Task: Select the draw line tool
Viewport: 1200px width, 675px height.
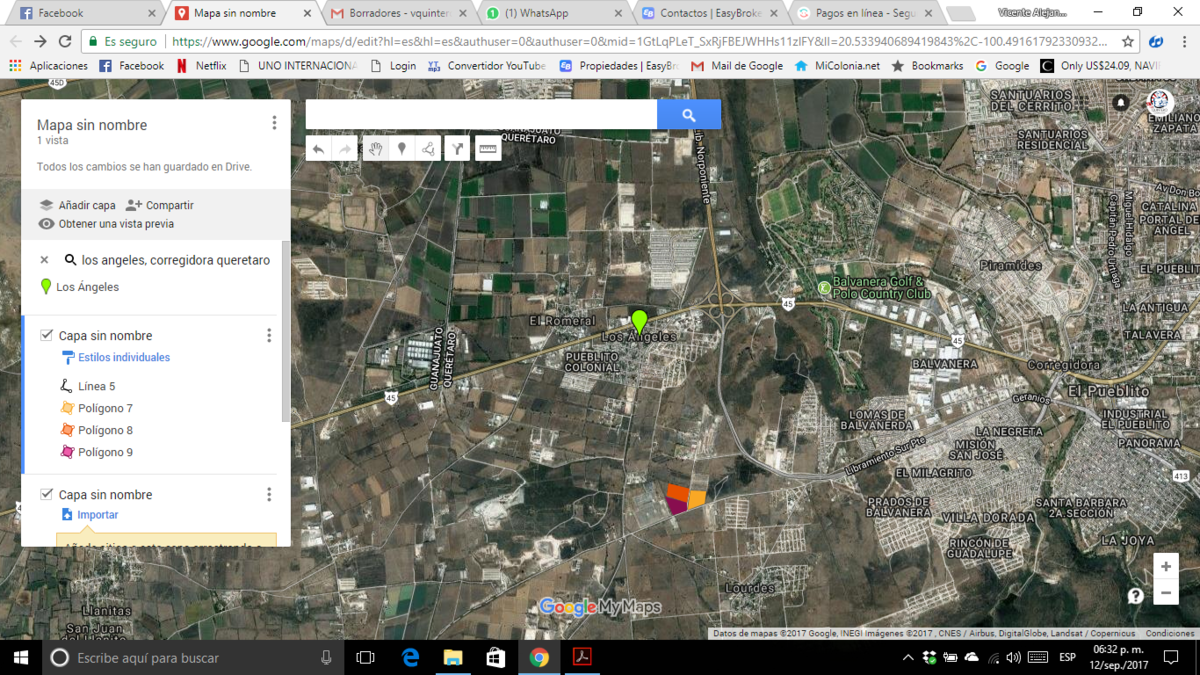Action: pos(429,149)
